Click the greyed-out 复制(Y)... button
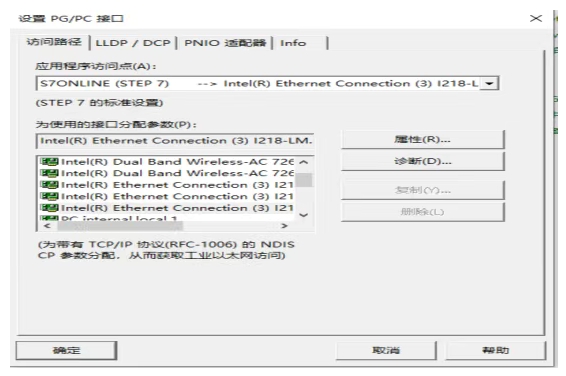This screenshot has width=566, height=376. [422, 190]
